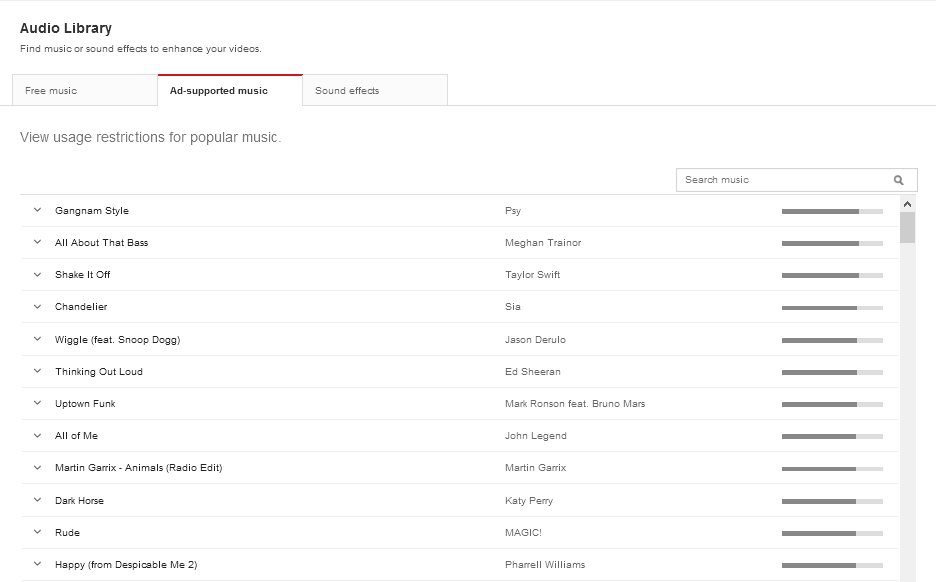Screen dimensions: 936x582
Task: Click the artist name Meghan Trainor
Action: point(543,243)
